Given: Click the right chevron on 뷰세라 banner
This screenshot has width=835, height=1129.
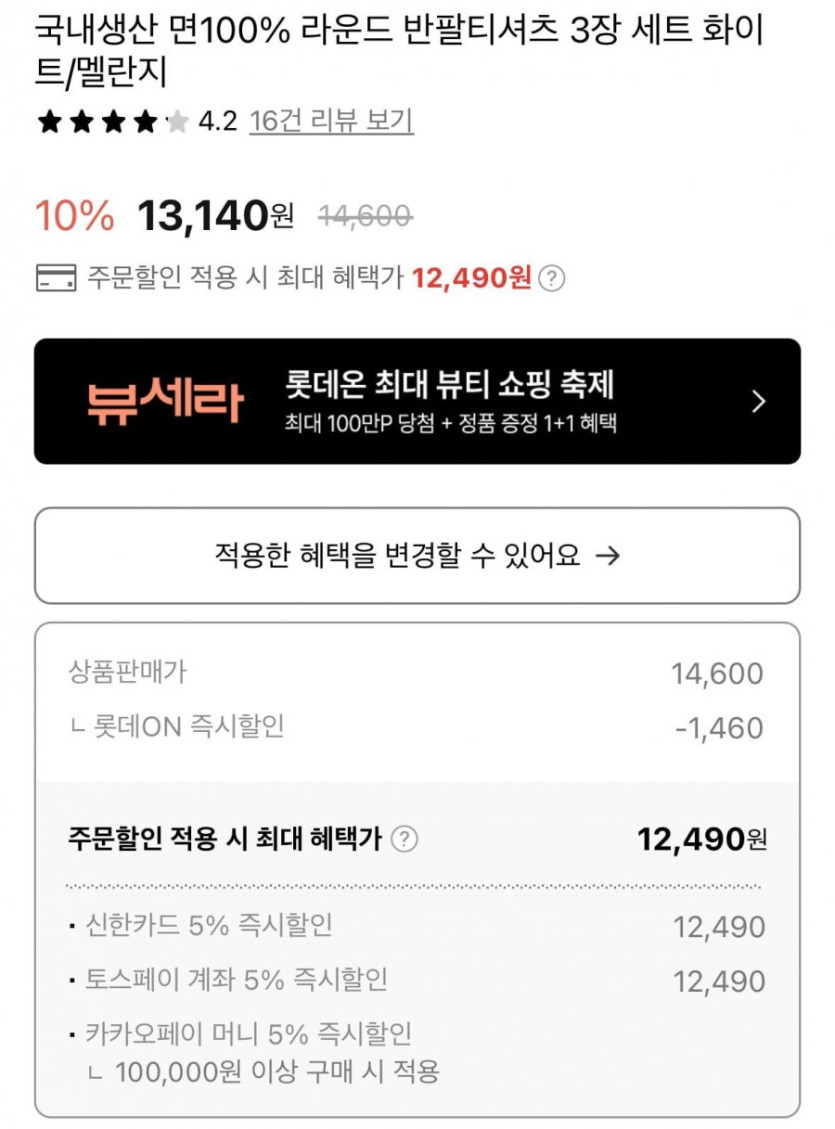Looking at the screenshot, I should (759, 402).
